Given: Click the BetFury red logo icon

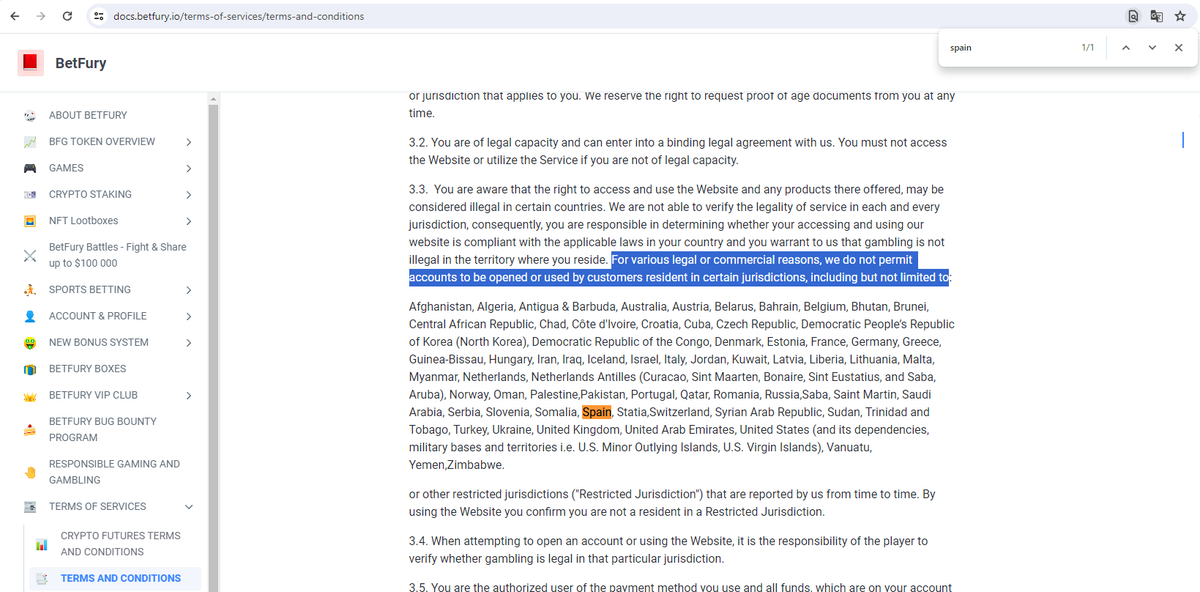Looking at the screenshot, I should coord(30,63).
